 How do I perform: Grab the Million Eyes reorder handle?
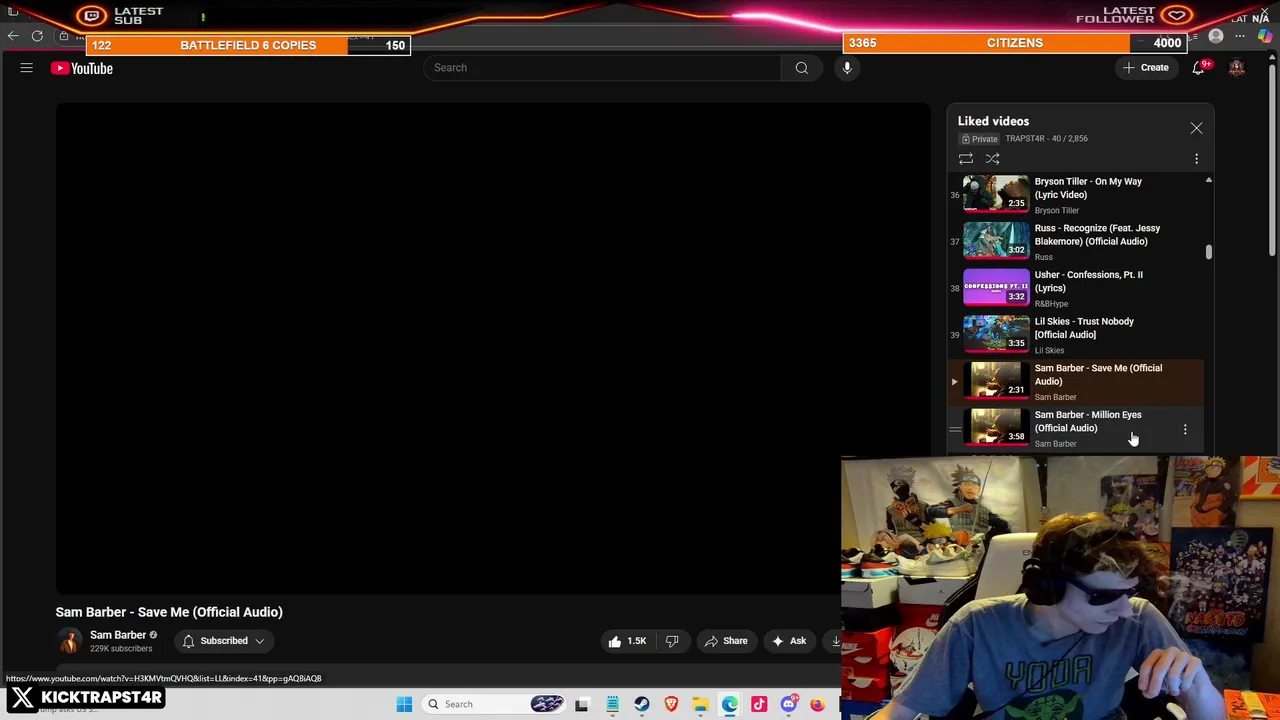[x=955, y=429]
